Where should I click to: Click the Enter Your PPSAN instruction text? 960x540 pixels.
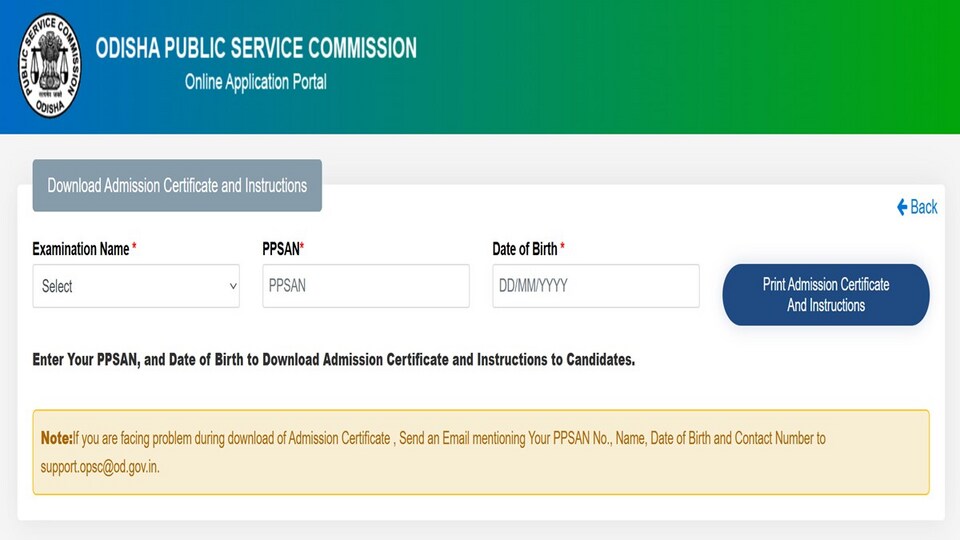[x=334, y=359]
